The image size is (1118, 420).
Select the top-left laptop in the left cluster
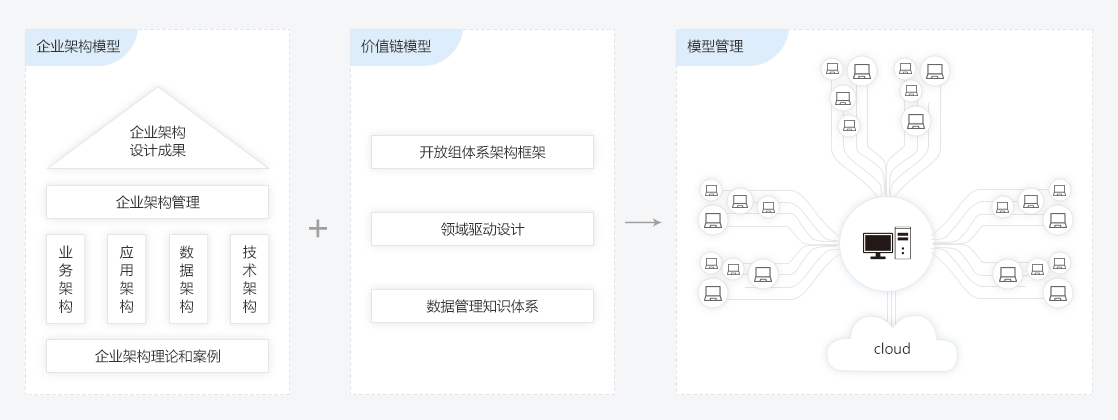pos(711,190)
